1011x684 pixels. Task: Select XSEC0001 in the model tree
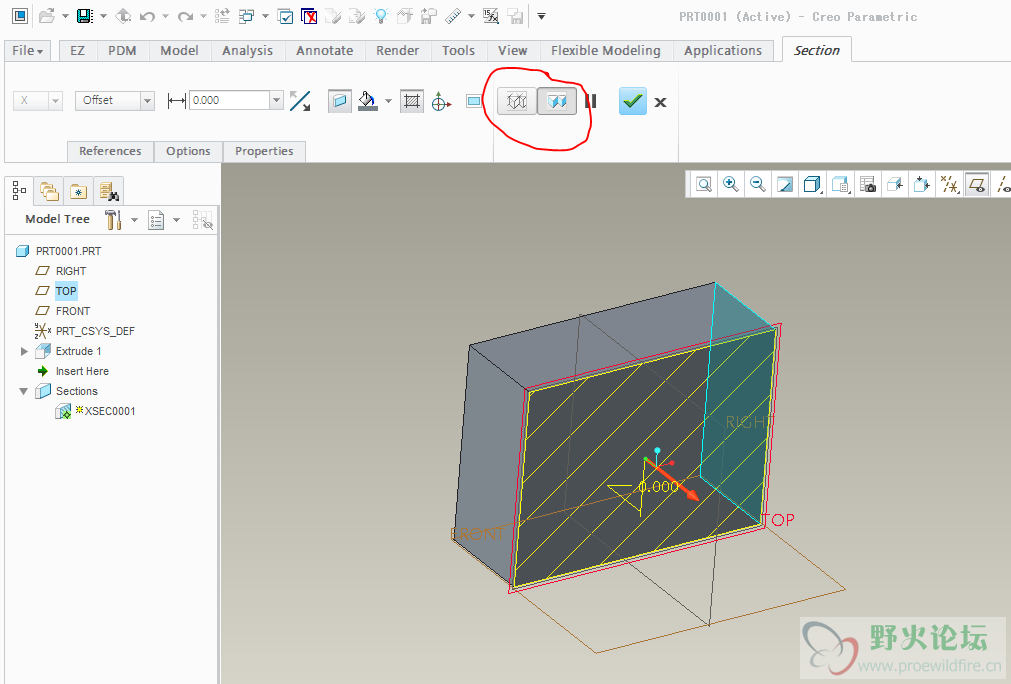(x=110, y=411)
